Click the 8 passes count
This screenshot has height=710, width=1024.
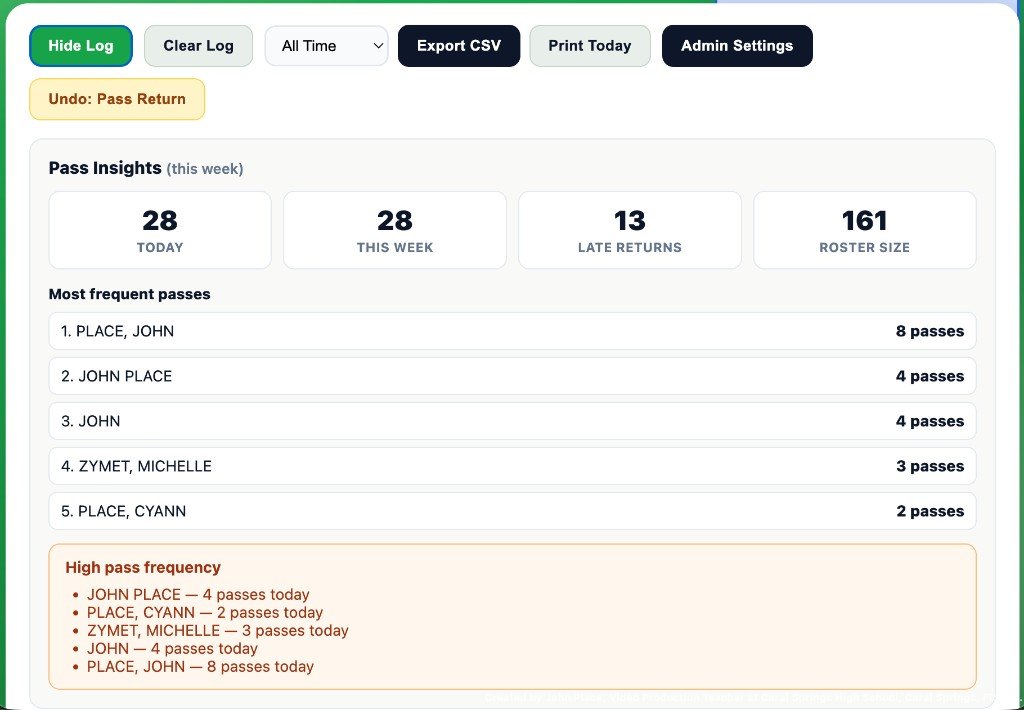coord(930,331)
